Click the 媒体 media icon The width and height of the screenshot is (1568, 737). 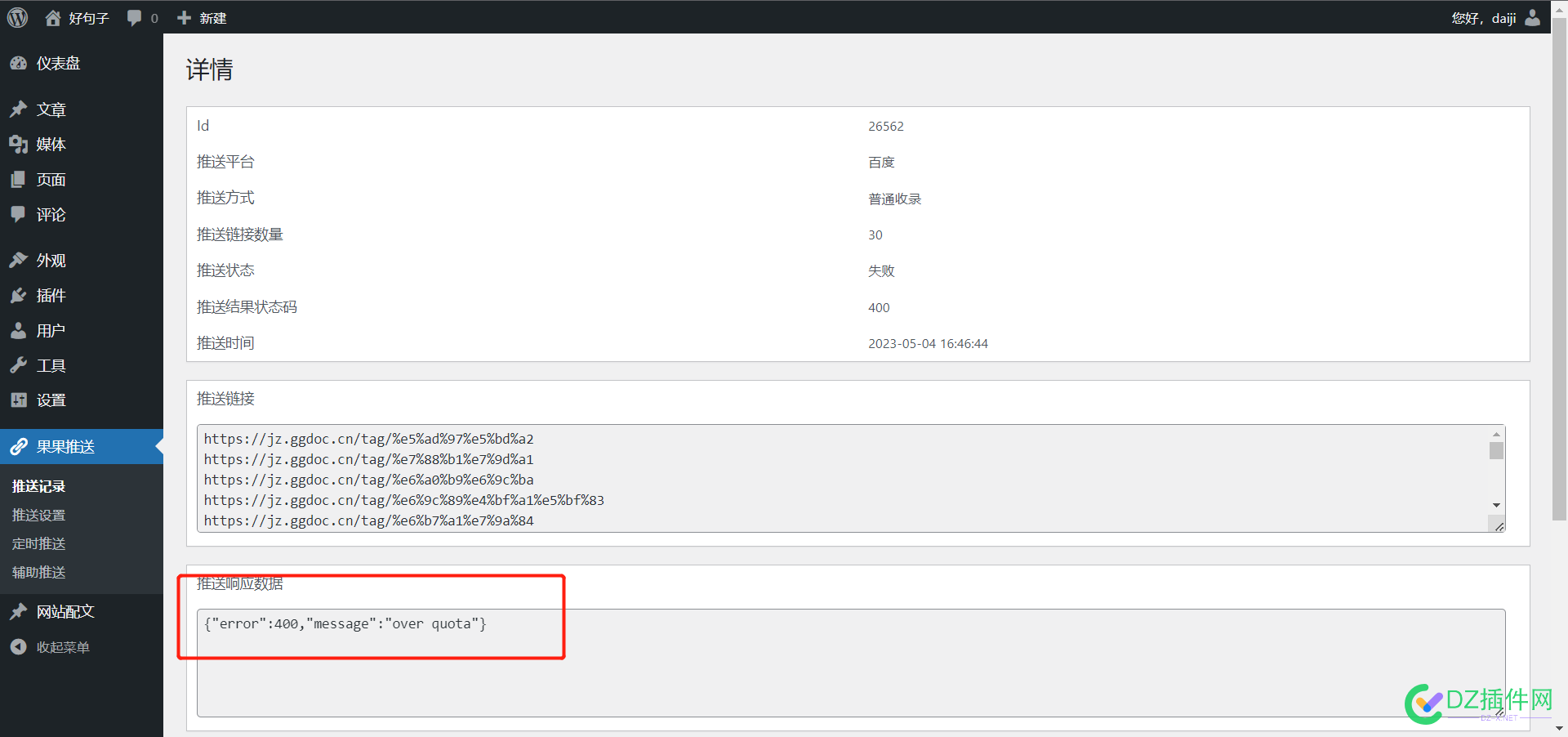18,145
